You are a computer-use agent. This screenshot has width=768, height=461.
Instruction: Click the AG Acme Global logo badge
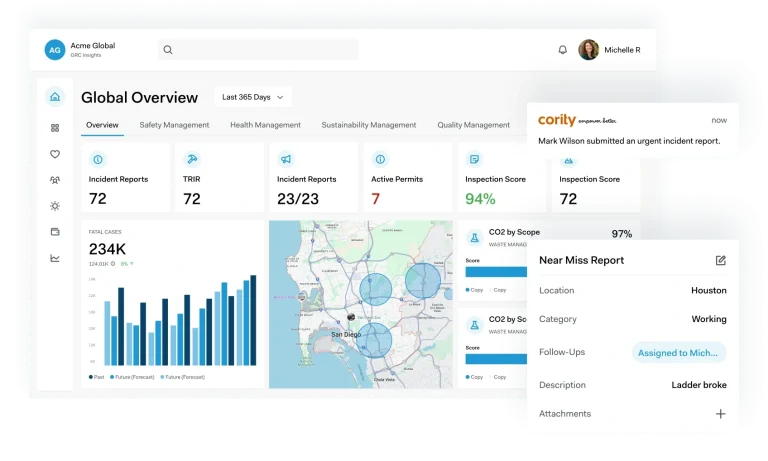[x=55, y=50]
